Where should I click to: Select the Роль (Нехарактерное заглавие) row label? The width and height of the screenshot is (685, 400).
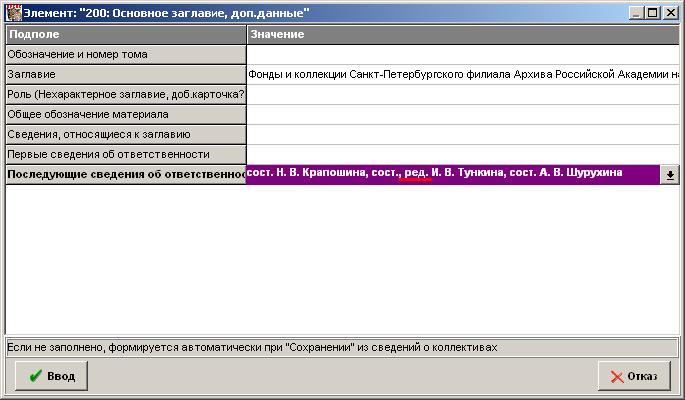point(126,95)
